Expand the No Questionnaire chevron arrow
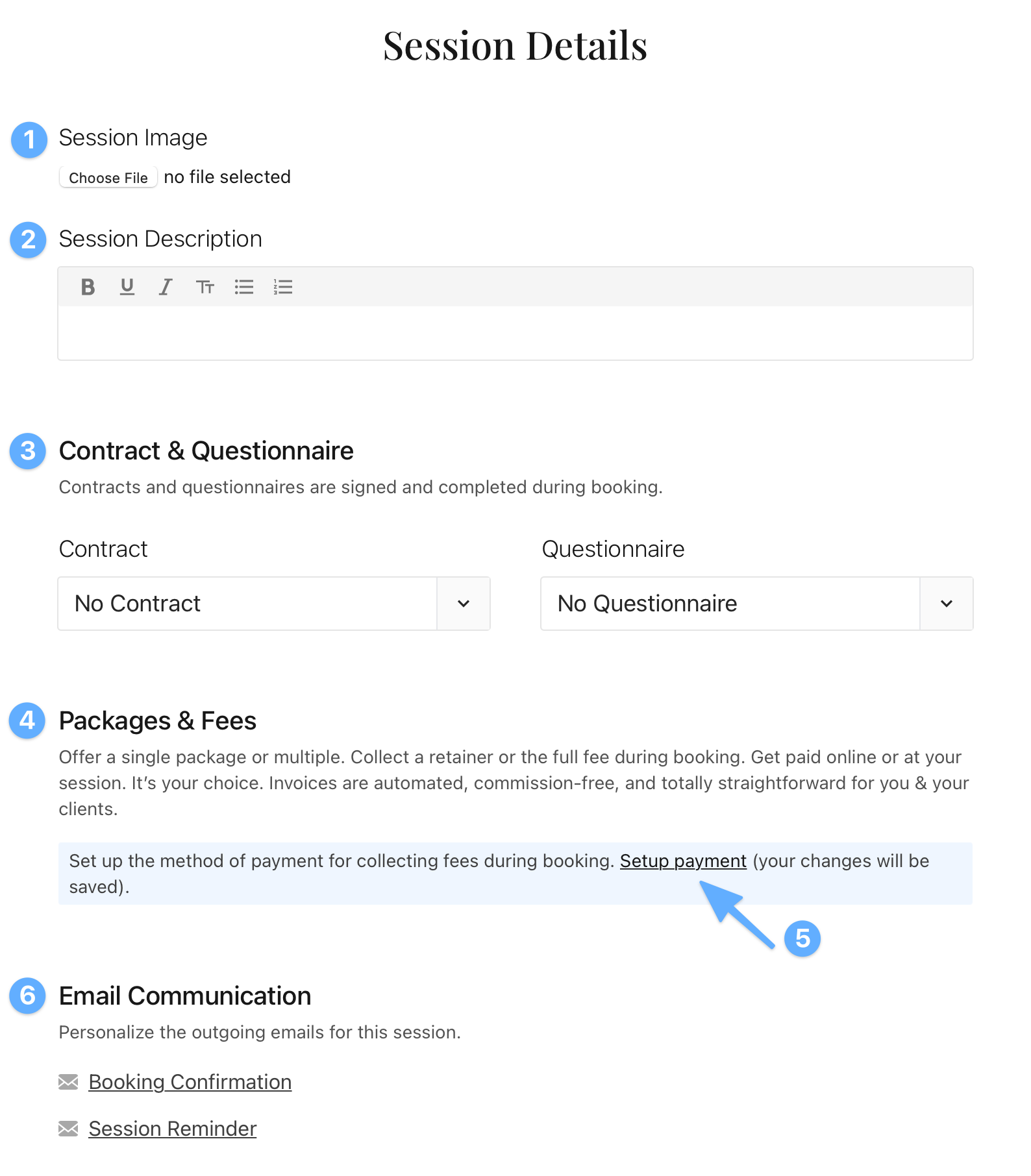The width and height of the screenshot is (1031, 1176). 947,604
